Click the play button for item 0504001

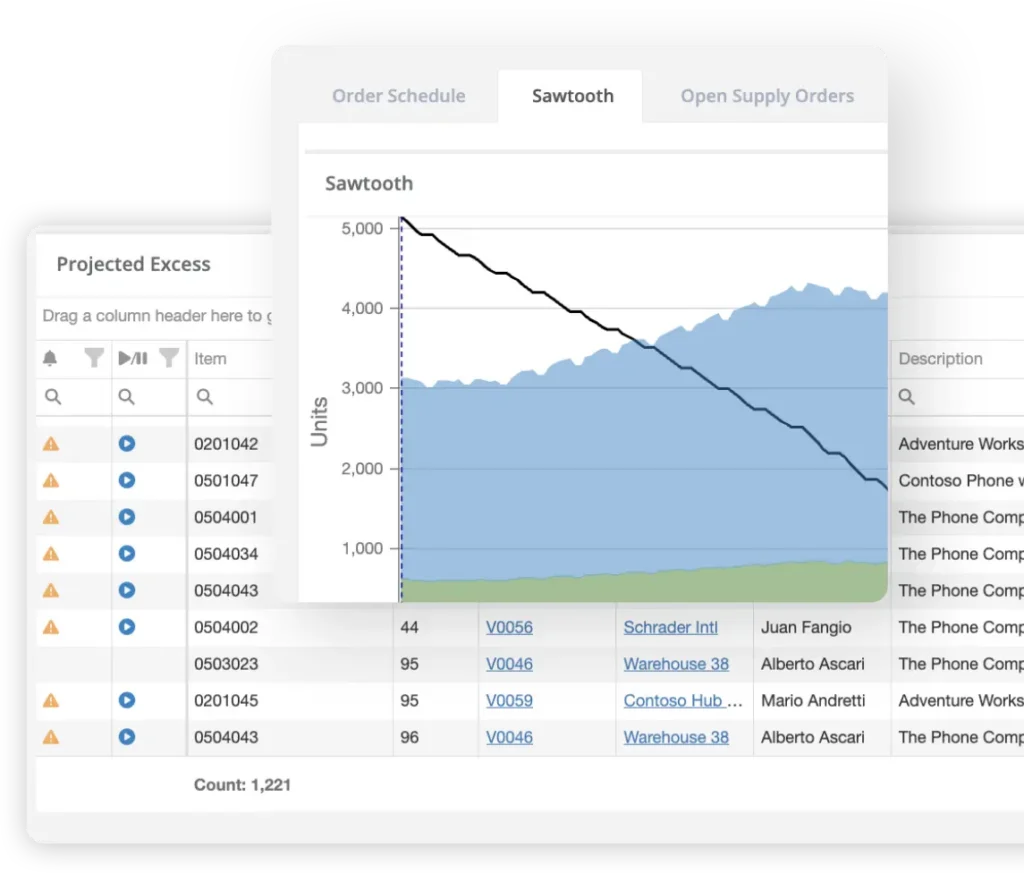coord(127,516)
